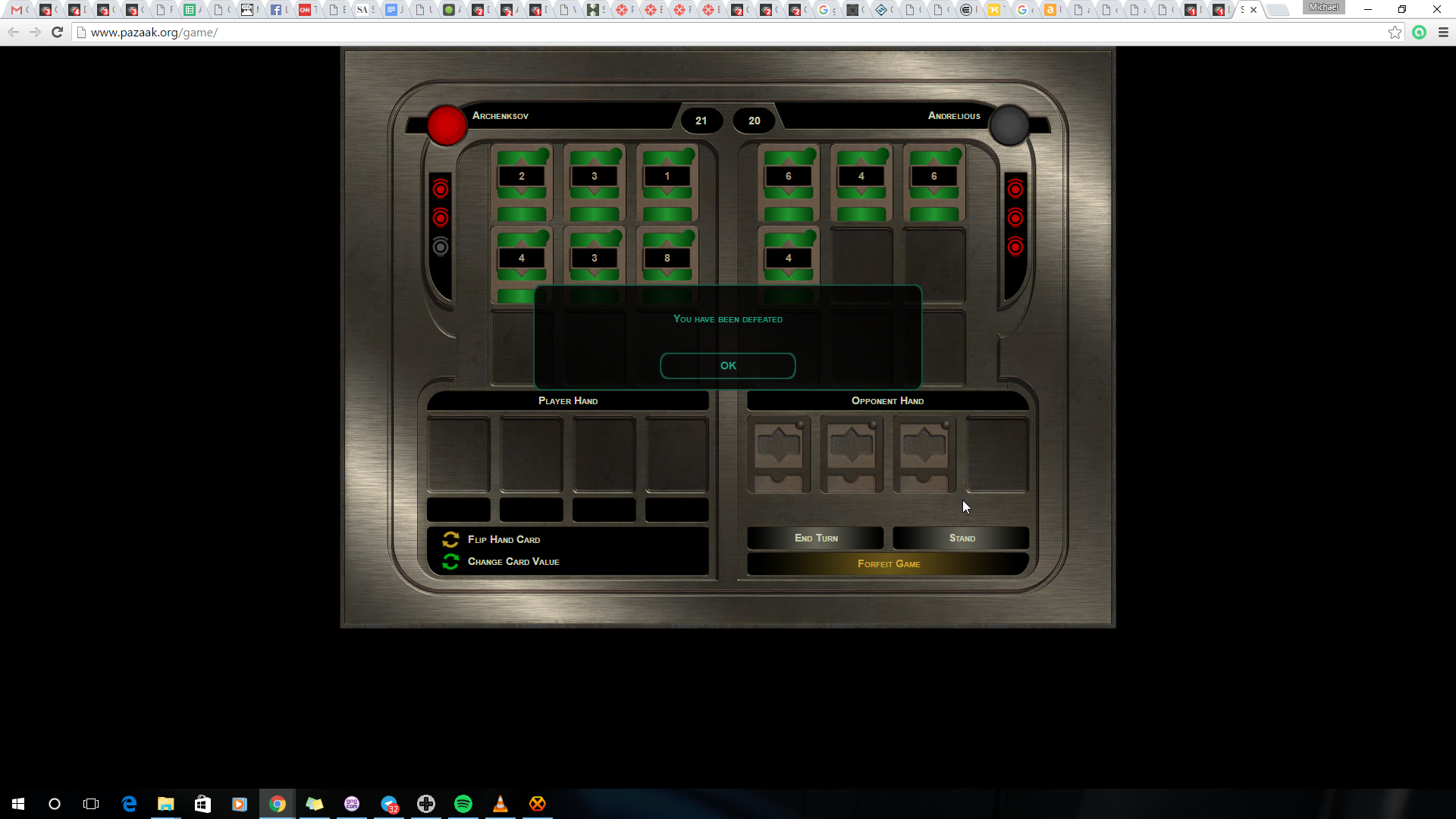Viewport: 1456px width, 819px height.
Task: Switch to the Amazon browser tab
Action: (x=1050, y=10)
